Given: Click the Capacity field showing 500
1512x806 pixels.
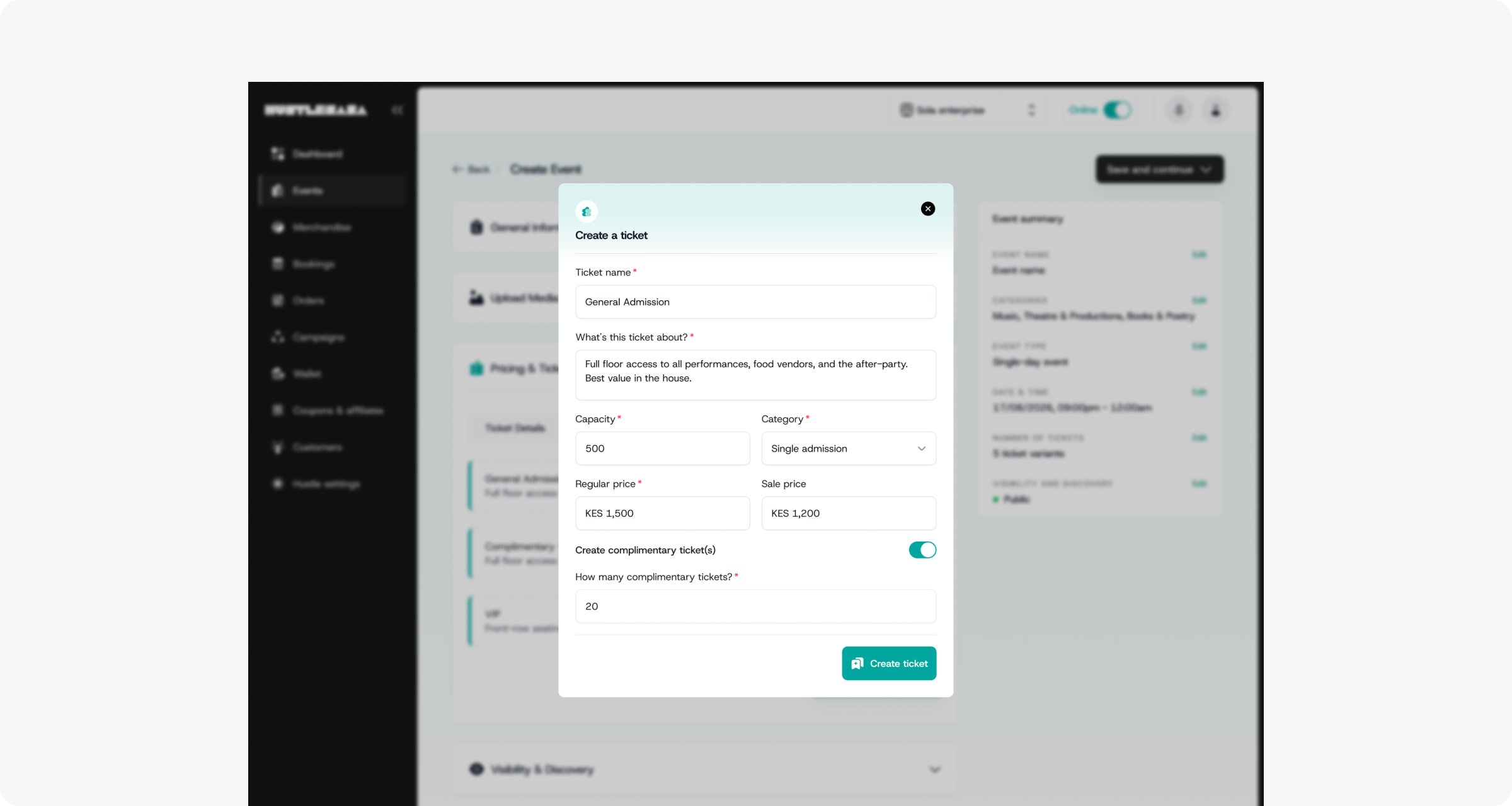Looking at the screenshot, I should pos(662,448).
